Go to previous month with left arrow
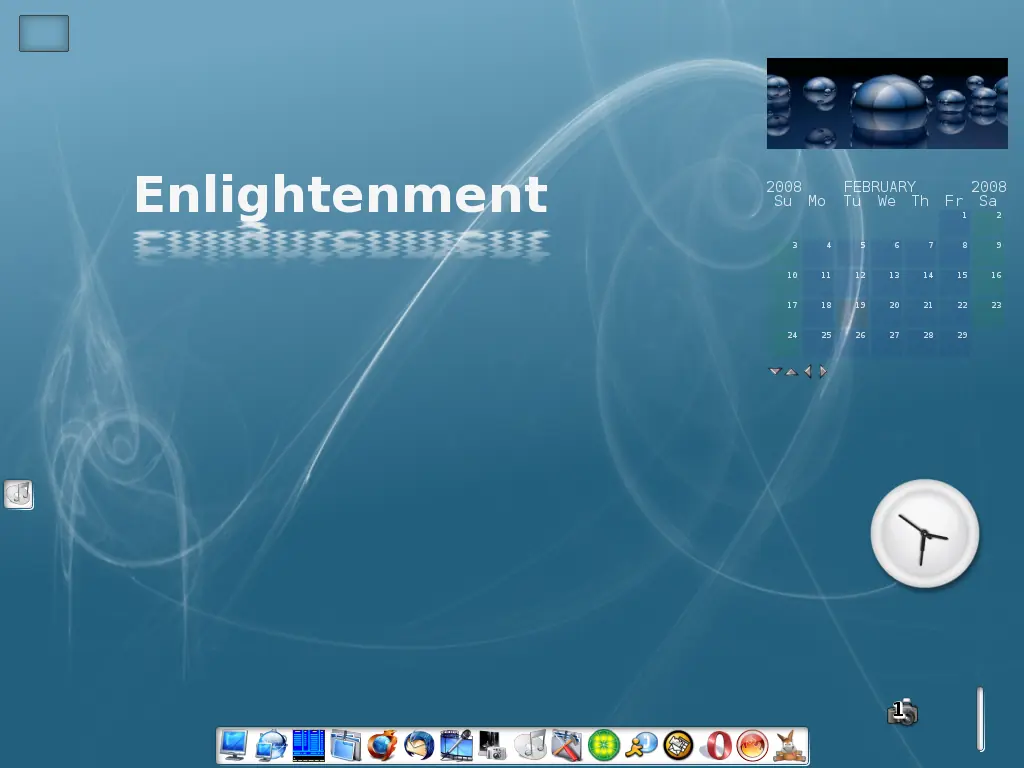The image size is (1024, 768). click(808, 371)
